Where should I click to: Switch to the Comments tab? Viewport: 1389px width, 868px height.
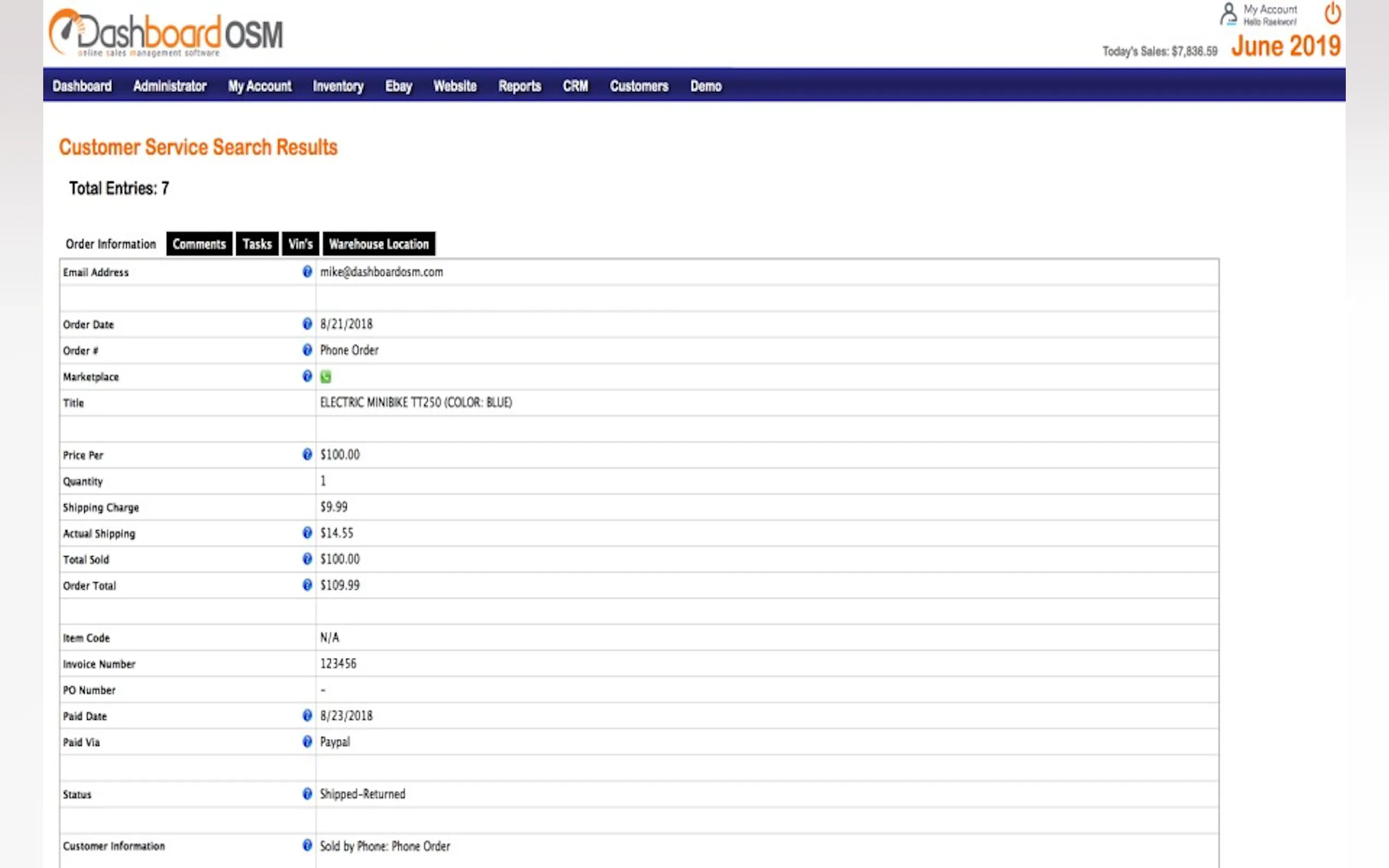[199, 244]
